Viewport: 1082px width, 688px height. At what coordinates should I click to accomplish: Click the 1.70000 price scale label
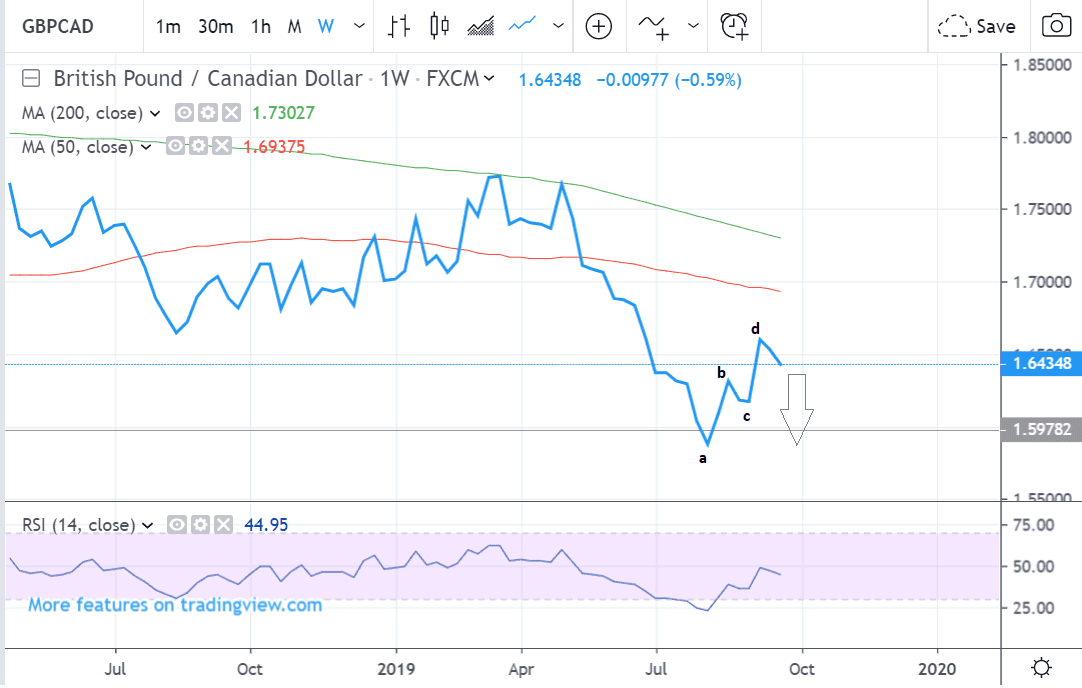(x=1043, y=282)
